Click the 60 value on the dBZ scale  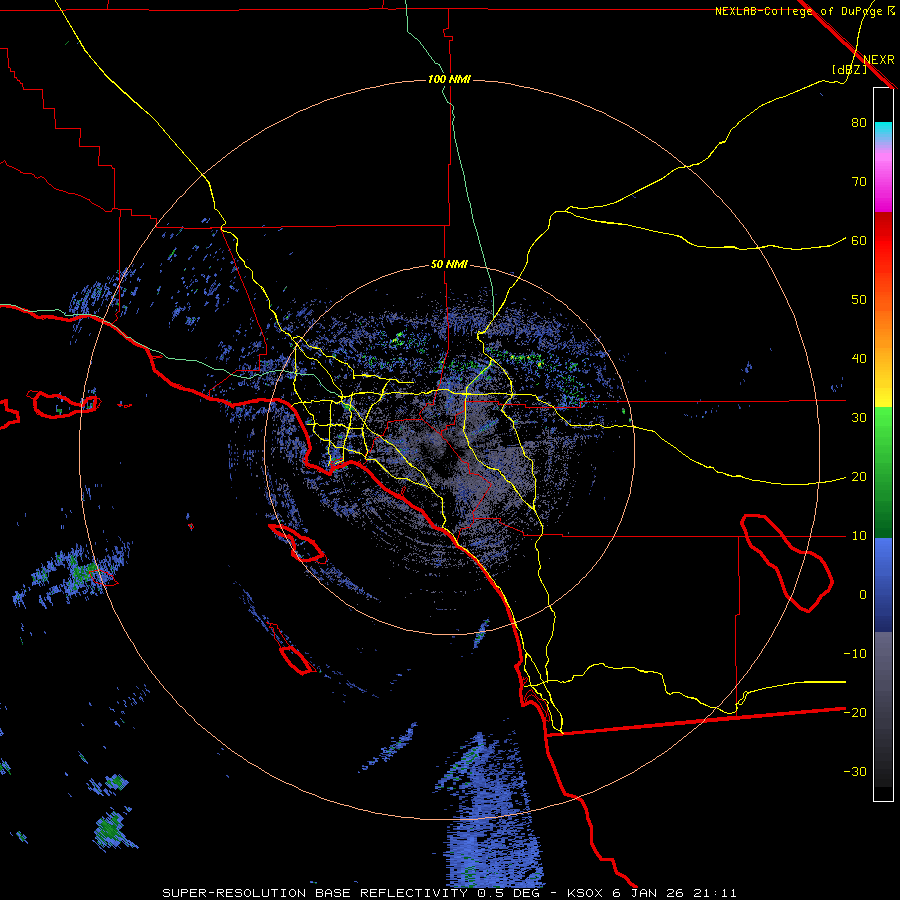click(x=859, y=241)
